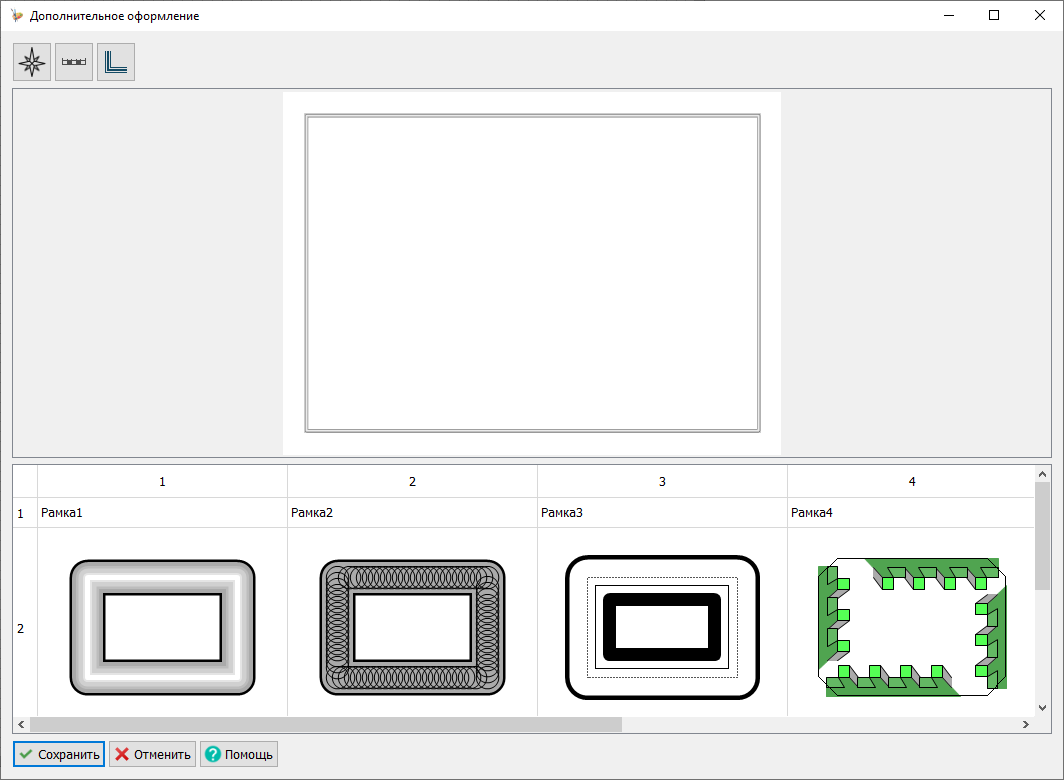1064x780 pixels.
Task: Select the green blocks frame thumbnail
Action: pos(911,625)
